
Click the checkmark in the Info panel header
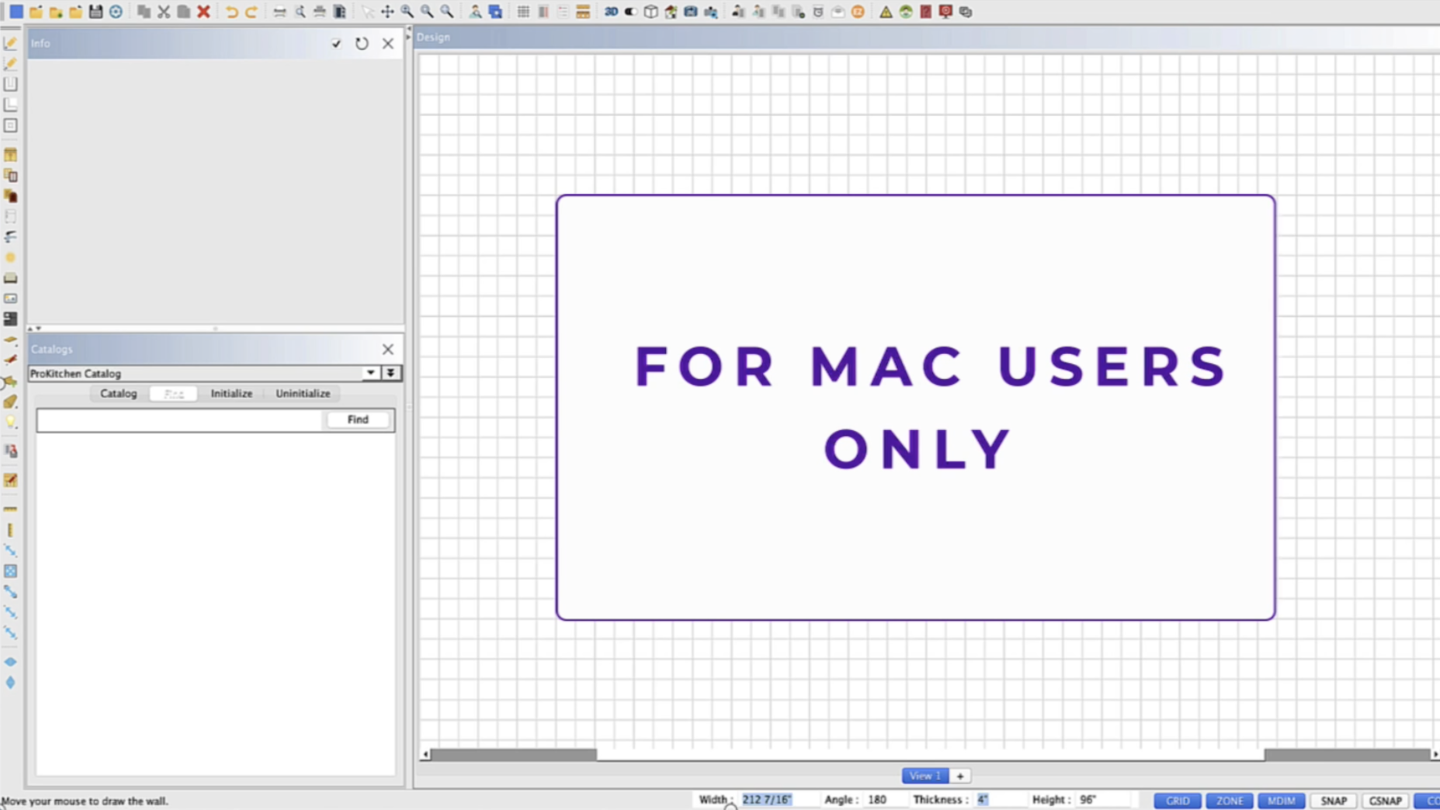click(336, 44)
